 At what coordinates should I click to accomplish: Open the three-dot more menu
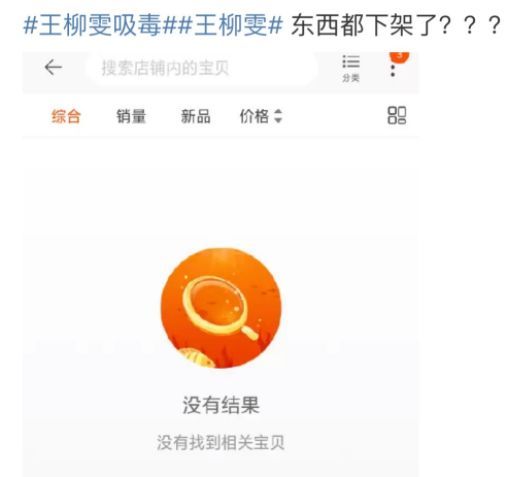pyautogui.click(x=392, y=71)
